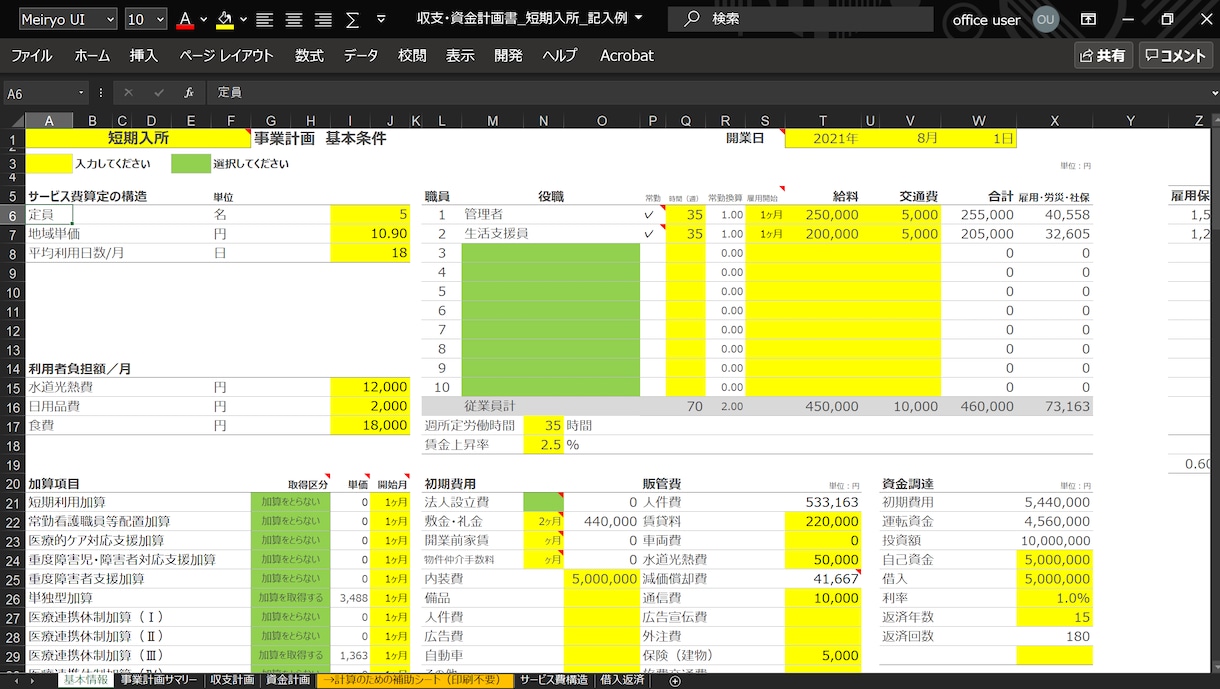The width and height of the screenshot is (1220, 689).
Task: Click the 共有 share button
Action: pos(1102,56)
